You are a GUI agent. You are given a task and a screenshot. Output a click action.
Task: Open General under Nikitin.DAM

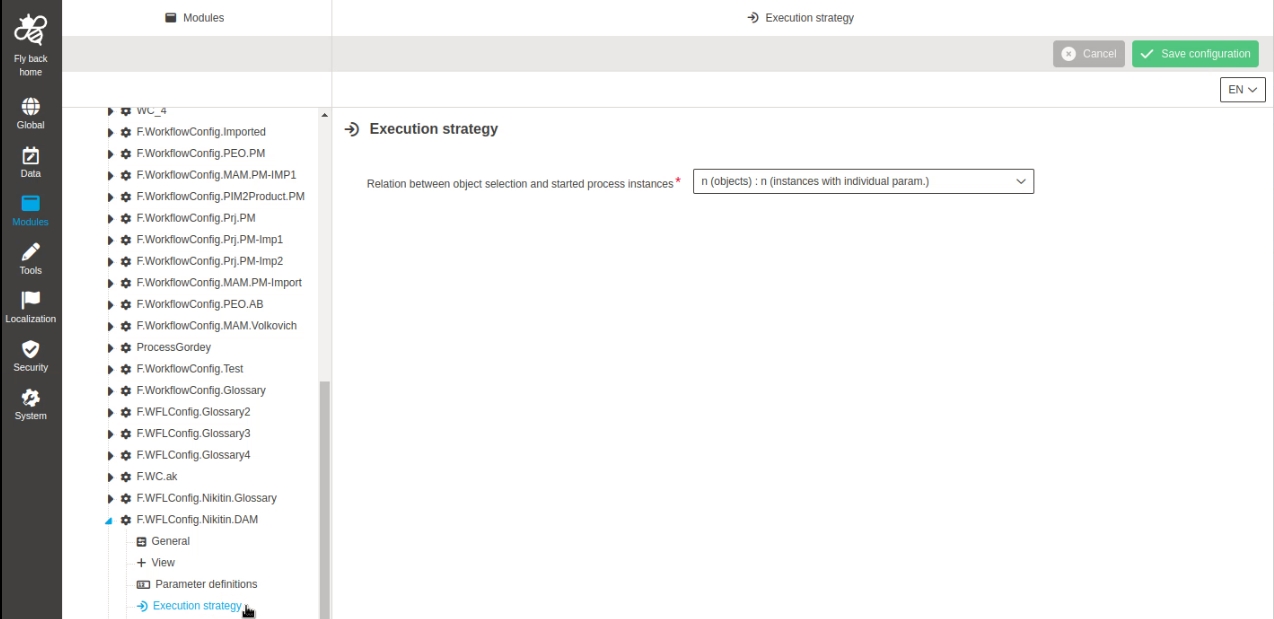171,541
